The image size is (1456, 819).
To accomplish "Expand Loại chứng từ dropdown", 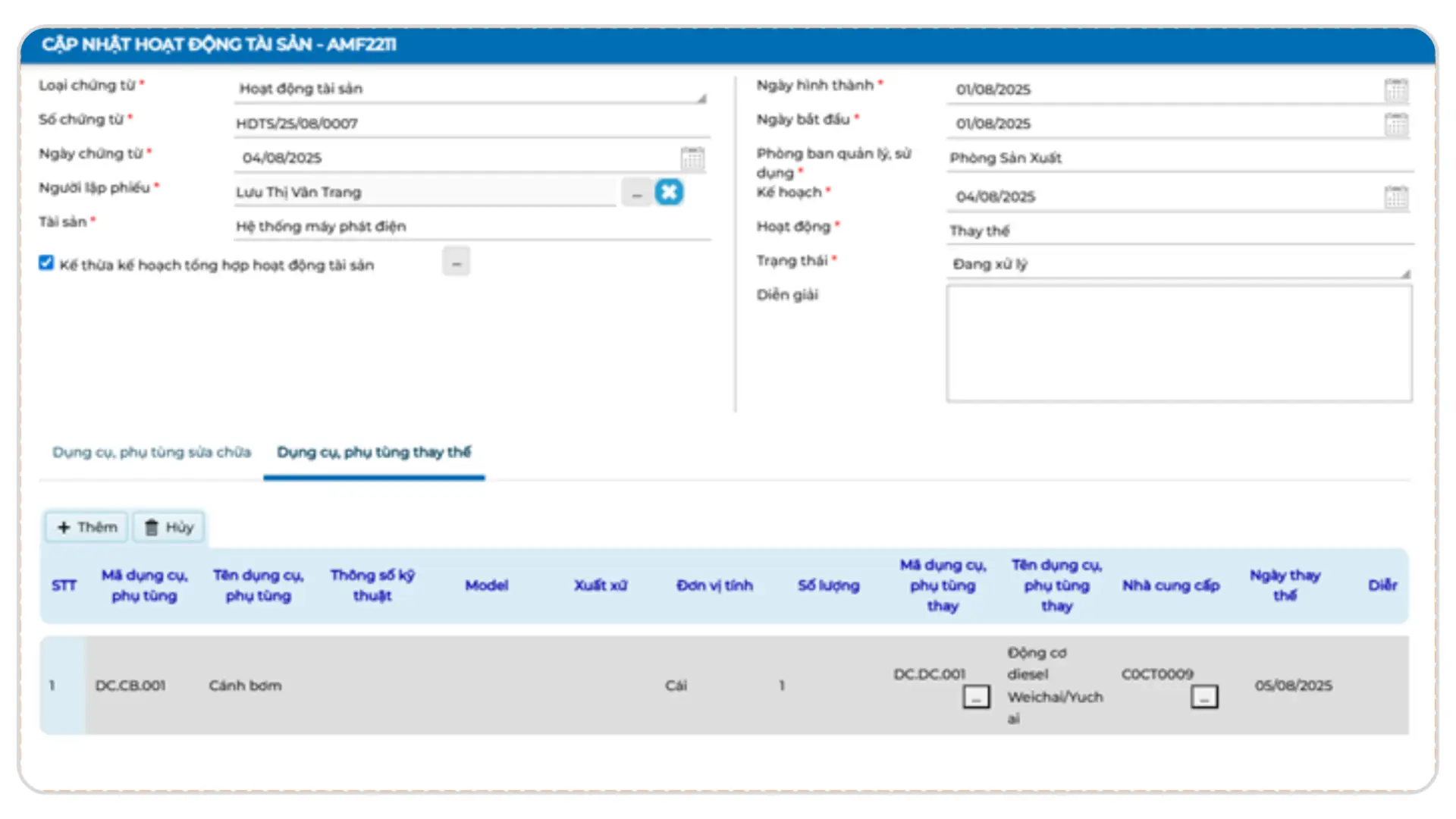I will 470,89.
